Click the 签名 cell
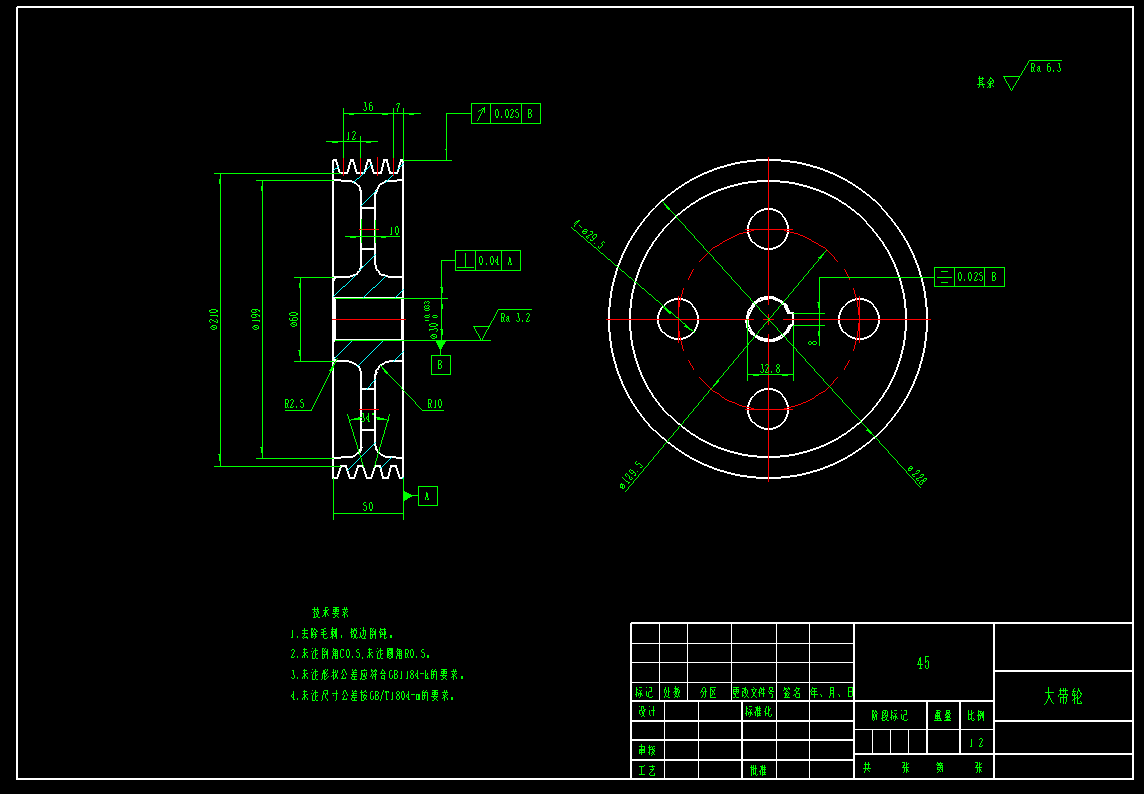Image resolution: width=1144 pixels, height=794 pixels. pos(792,692)
